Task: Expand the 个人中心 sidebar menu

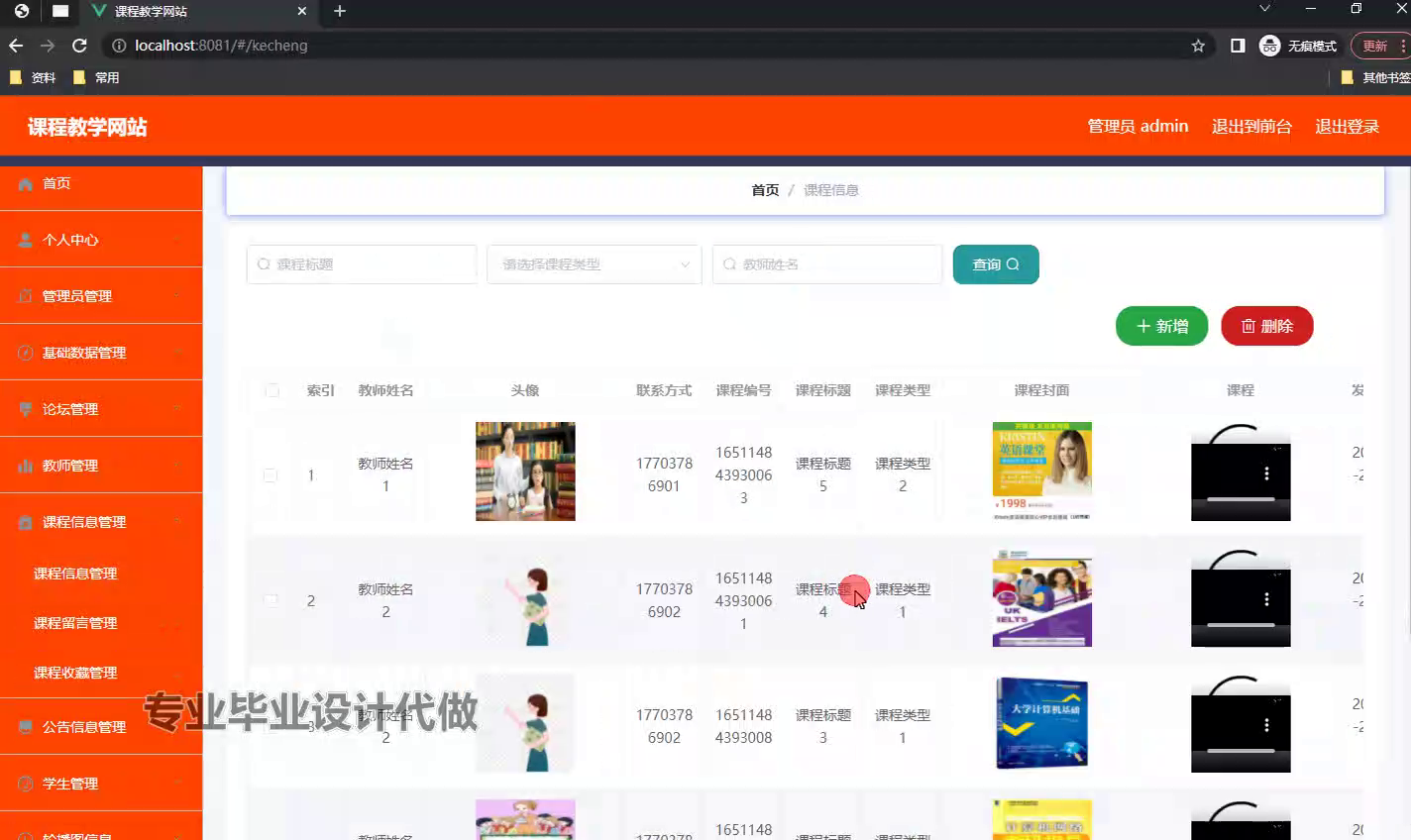Action: click(x=101, y=240)
